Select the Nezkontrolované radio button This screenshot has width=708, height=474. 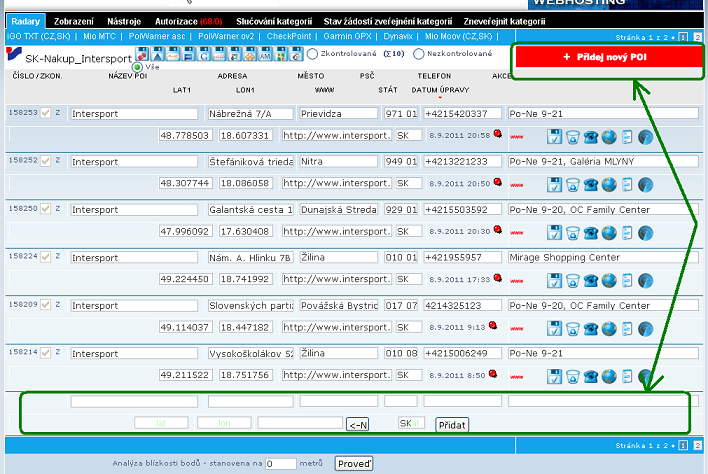coord(419,53)
